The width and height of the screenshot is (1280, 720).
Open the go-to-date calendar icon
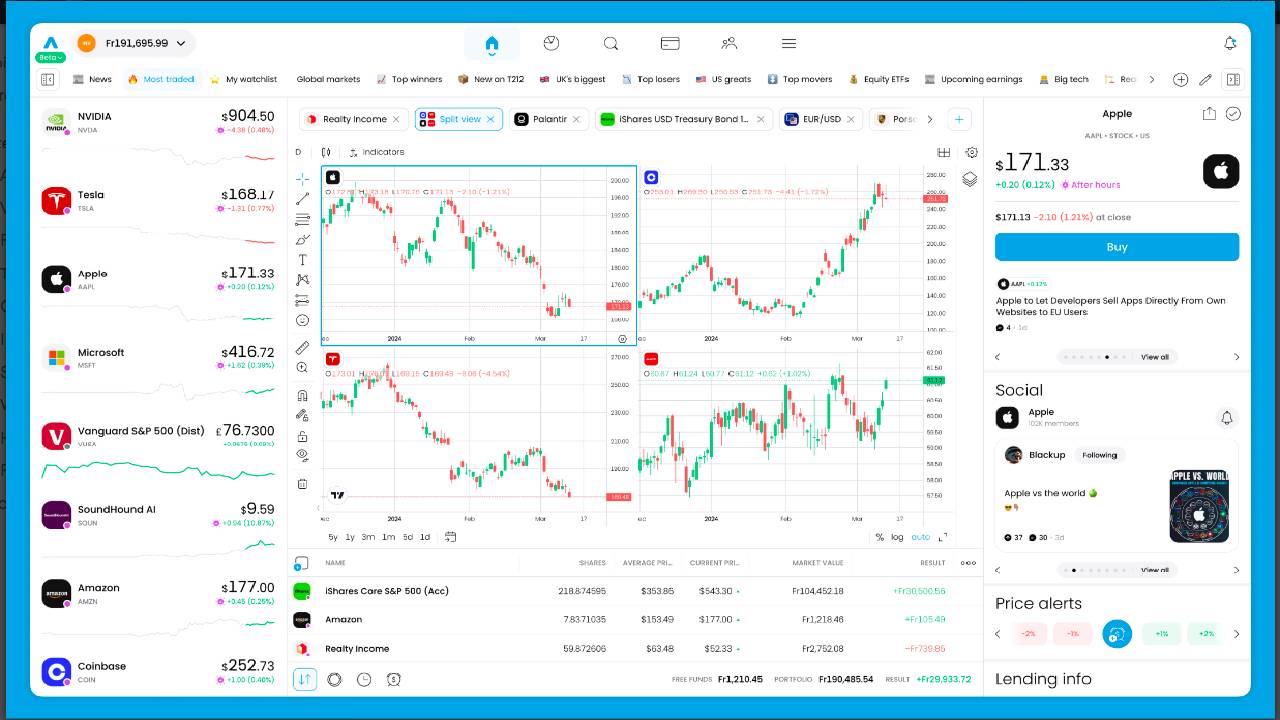[450, 537]
